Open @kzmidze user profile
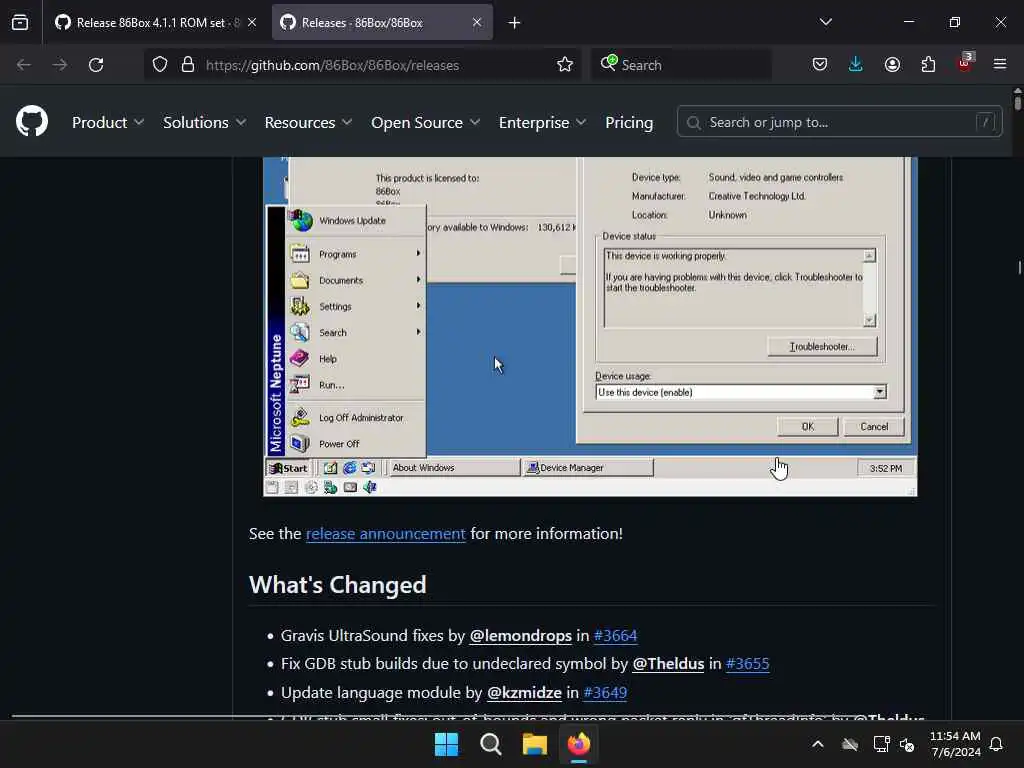Viewport: 1024px width, 768px height. [524, 692]
